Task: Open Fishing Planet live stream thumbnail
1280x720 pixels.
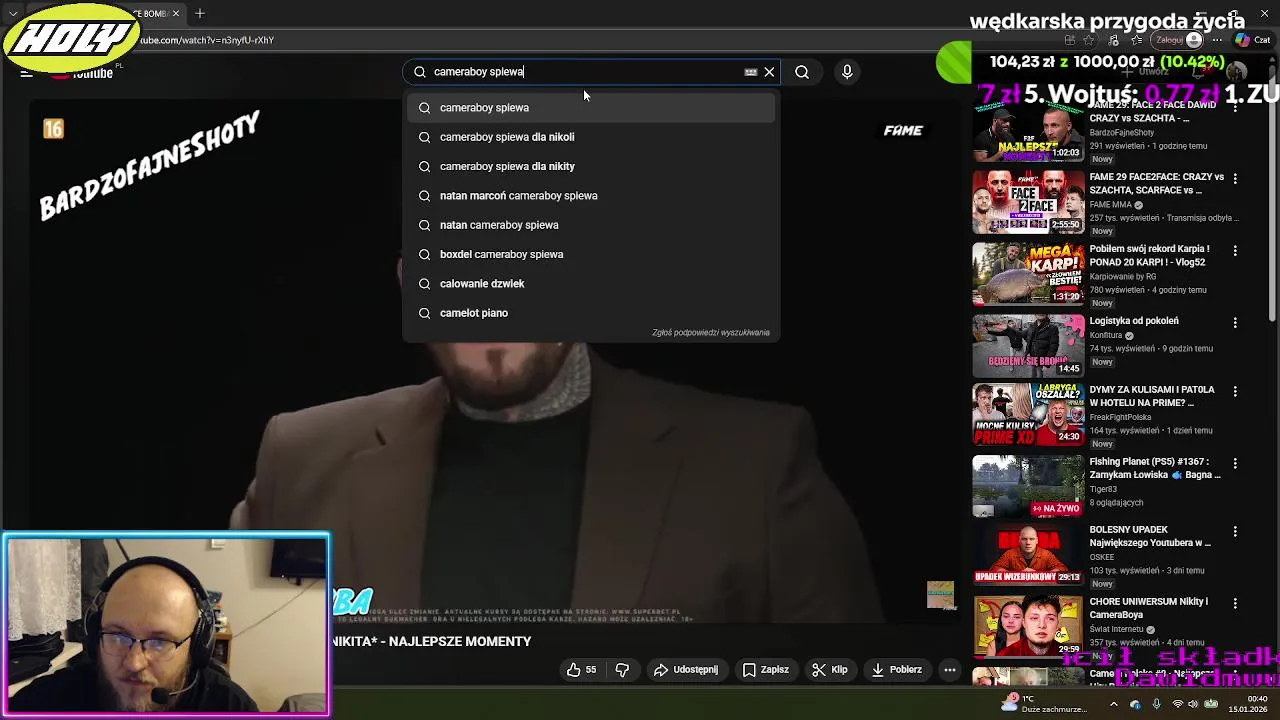Action: click(x=1028, y=486)
